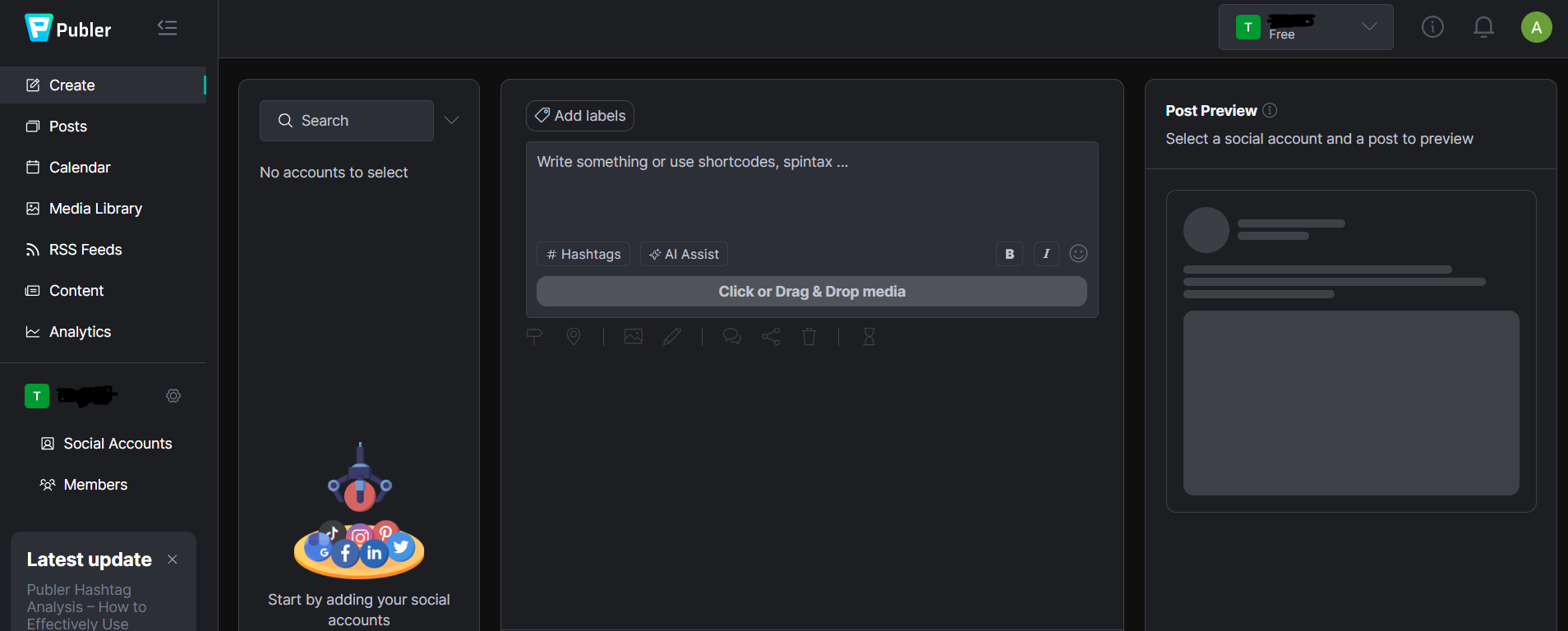Click the account Search field

click(347, 121)
